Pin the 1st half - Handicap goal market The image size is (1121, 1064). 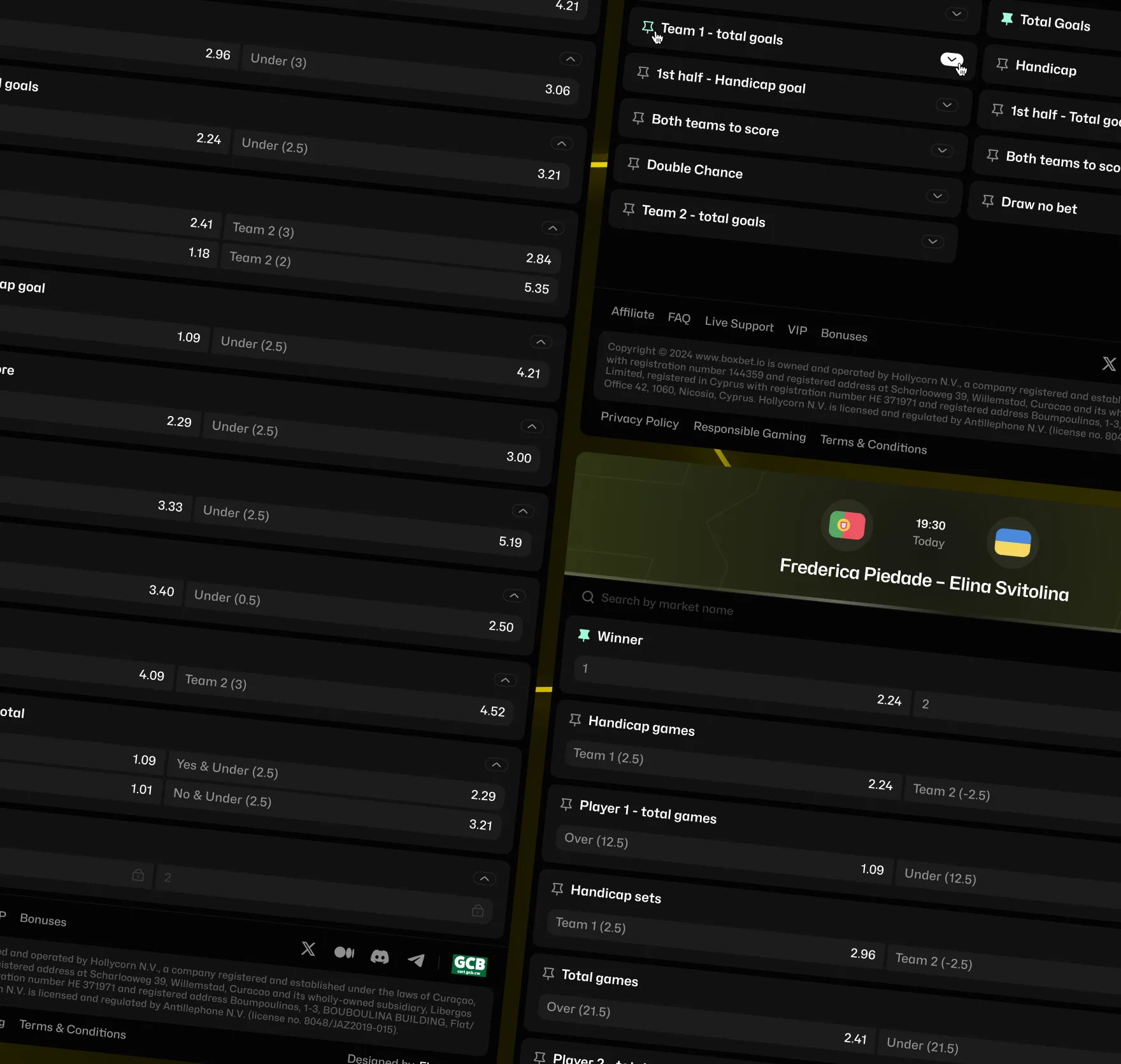(643, 72)
